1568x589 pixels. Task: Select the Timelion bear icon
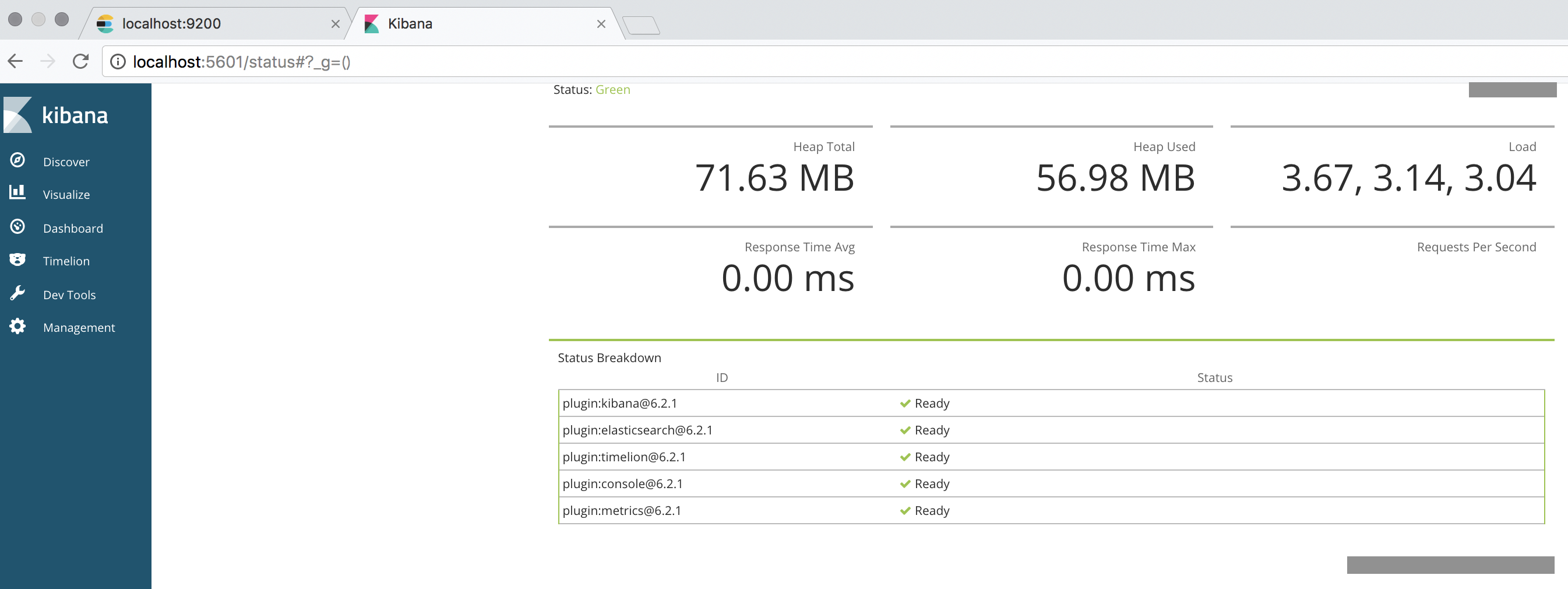tap(17, 260)
